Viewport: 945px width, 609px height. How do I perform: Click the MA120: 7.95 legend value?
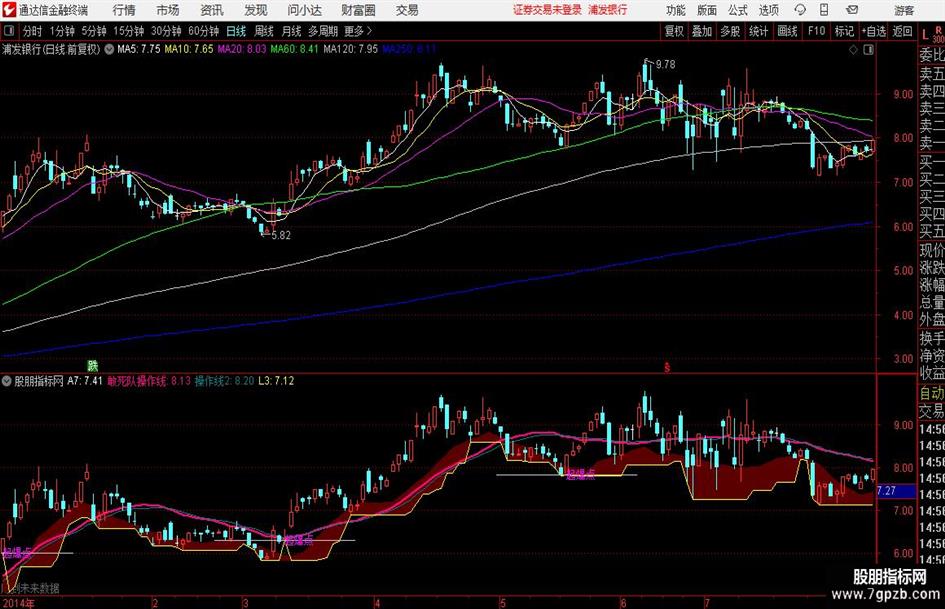(x=350, y=49)
